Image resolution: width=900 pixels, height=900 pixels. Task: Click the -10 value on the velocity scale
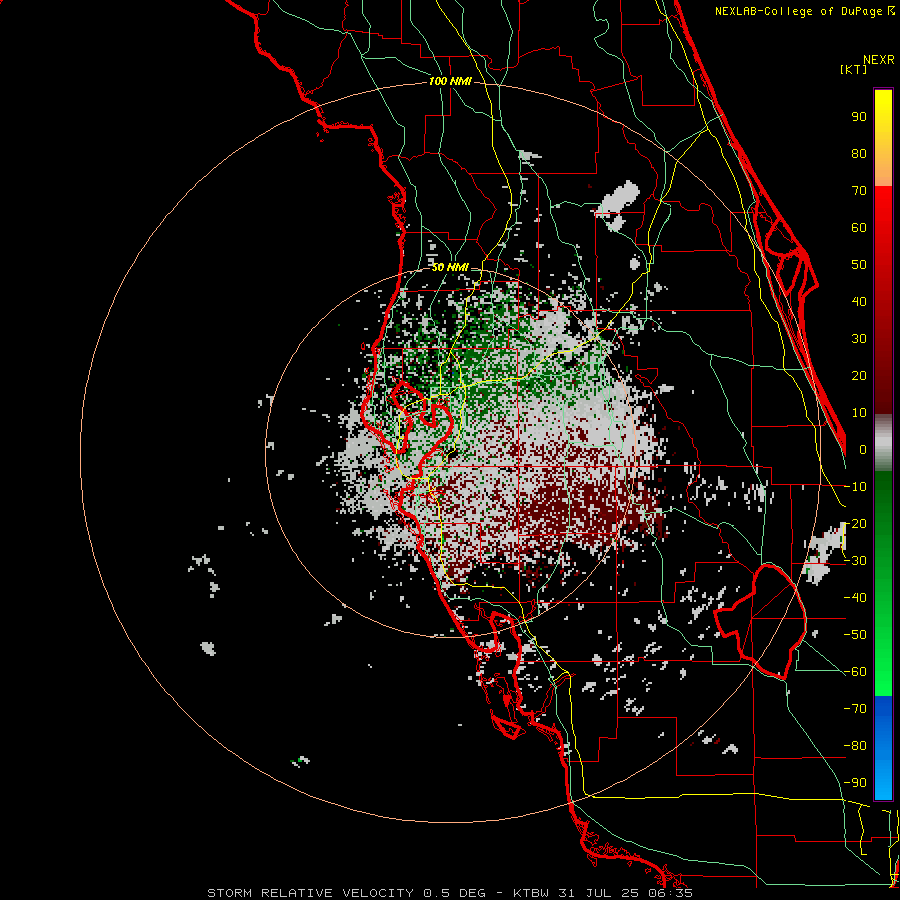point(855,487)
